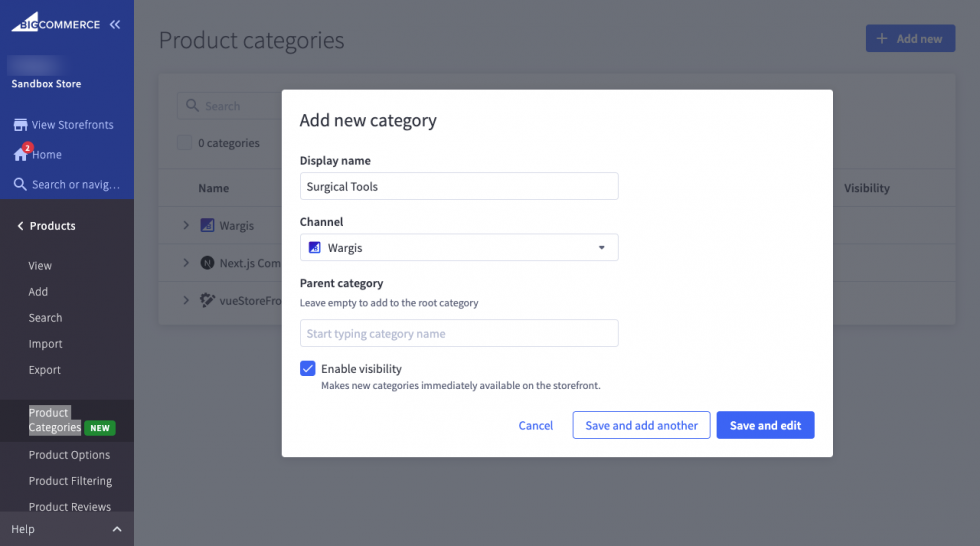Tick the select-all categories checkbox
Image resolution: width=980 pixels, height=546 pixels.
pos(185,143)
